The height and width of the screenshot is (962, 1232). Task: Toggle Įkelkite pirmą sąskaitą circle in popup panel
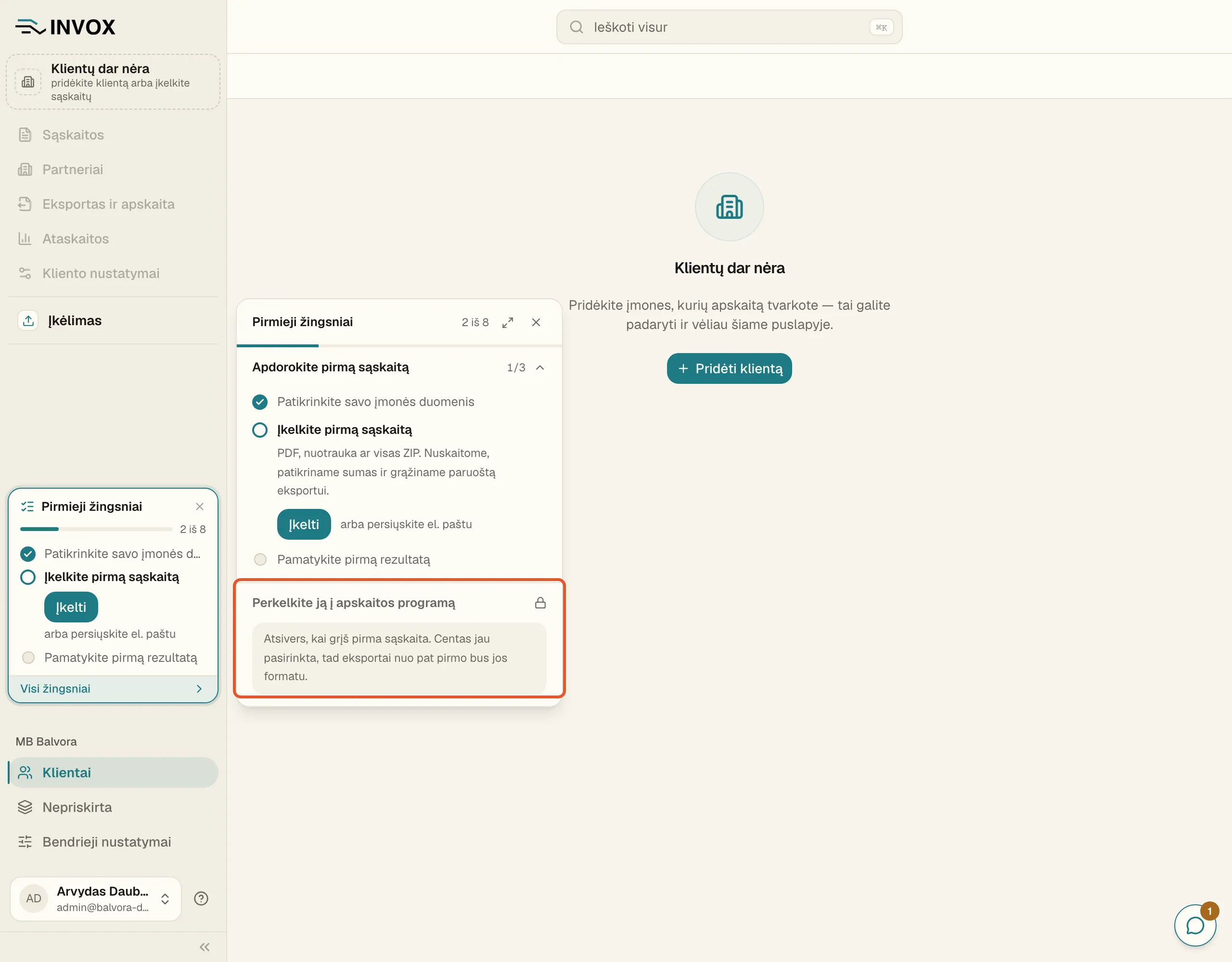tap(260, 430)
